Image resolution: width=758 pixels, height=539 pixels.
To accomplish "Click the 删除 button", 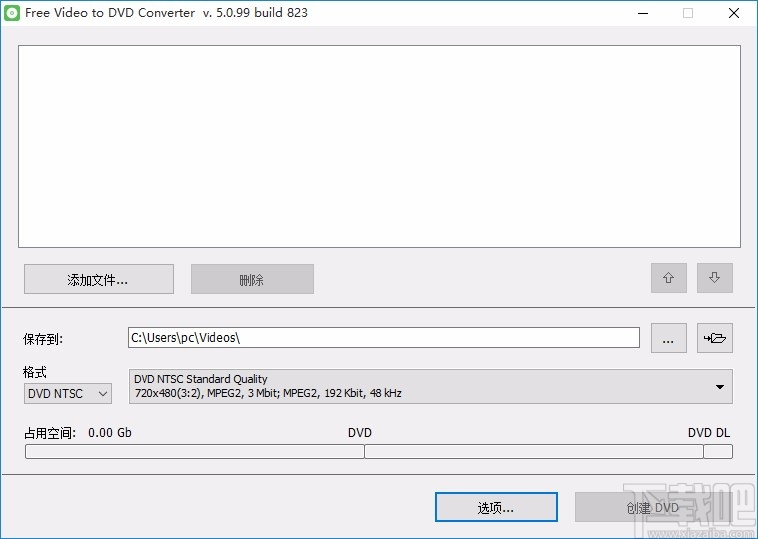I will click(x=252, y=279).
